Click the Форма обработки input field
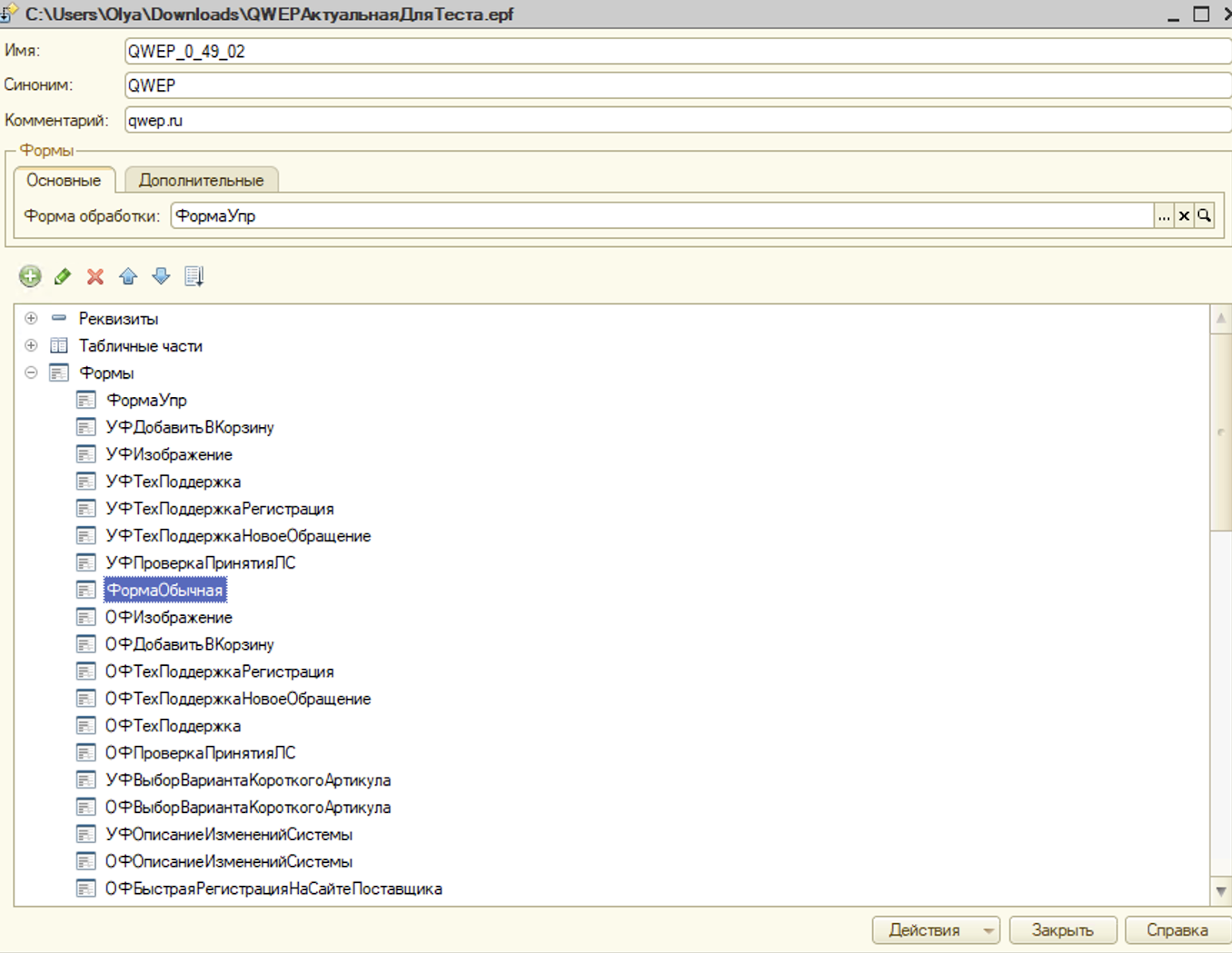The width and height of the screenshot is (1232, 953). click(x=662, y=216)
